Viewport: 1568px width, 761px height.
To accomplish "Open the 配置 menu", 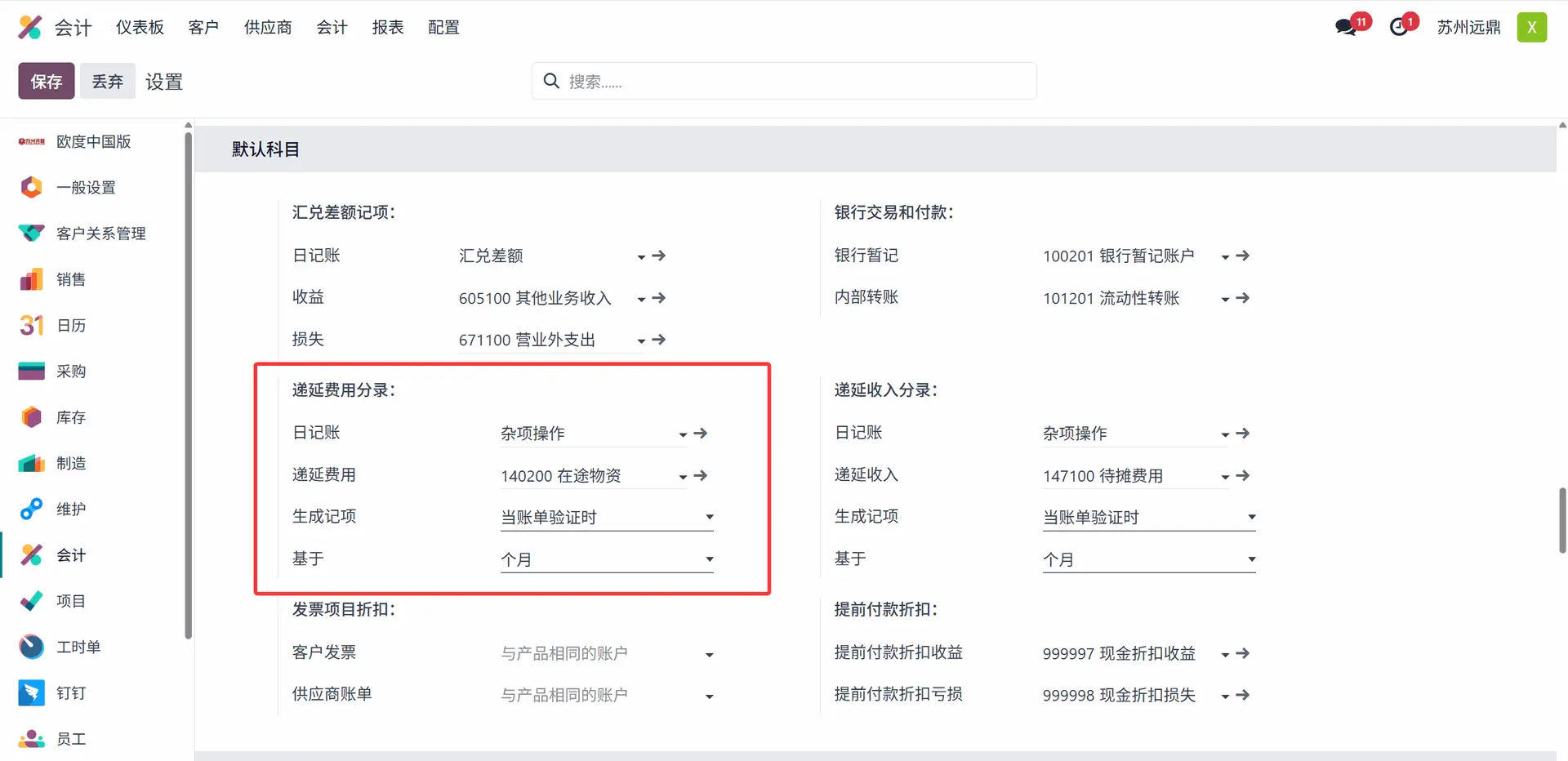I will click(443, 27).
